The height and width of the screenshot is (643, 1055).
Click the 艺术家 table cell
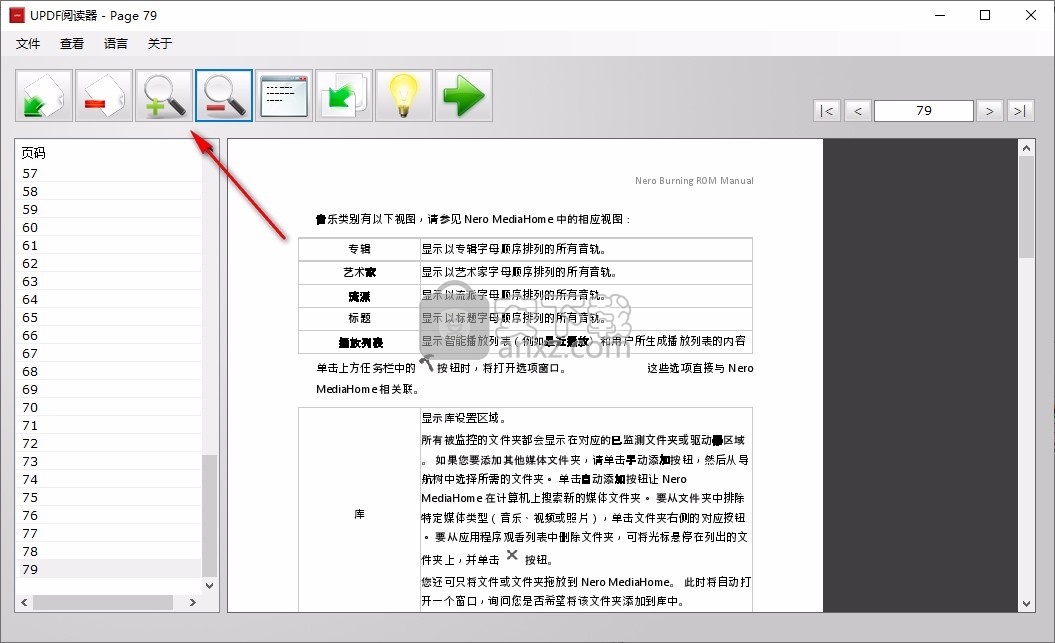click(x=359, y=272)
